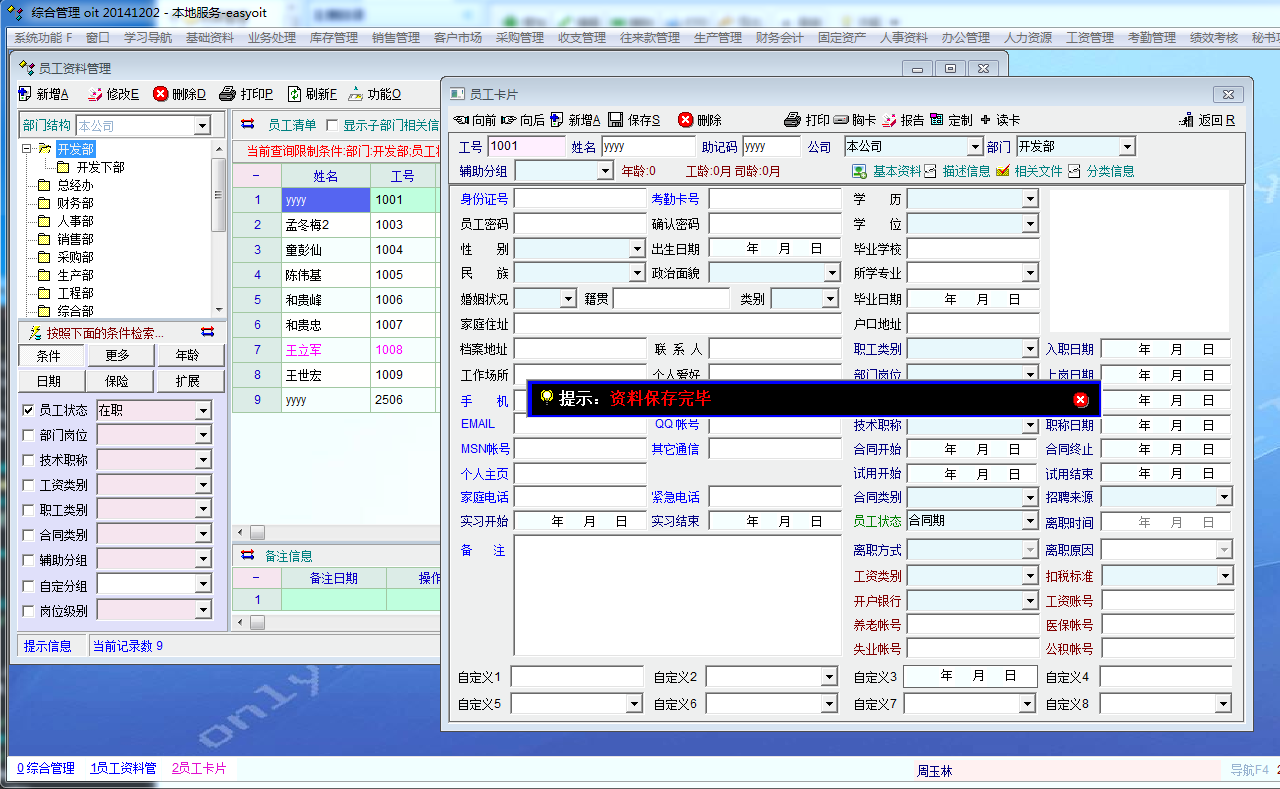The height and width of the screenshot is (789, 1280).
Task: Click the 刷新 refresh icon in employee management
Action: tap(295, 94)
